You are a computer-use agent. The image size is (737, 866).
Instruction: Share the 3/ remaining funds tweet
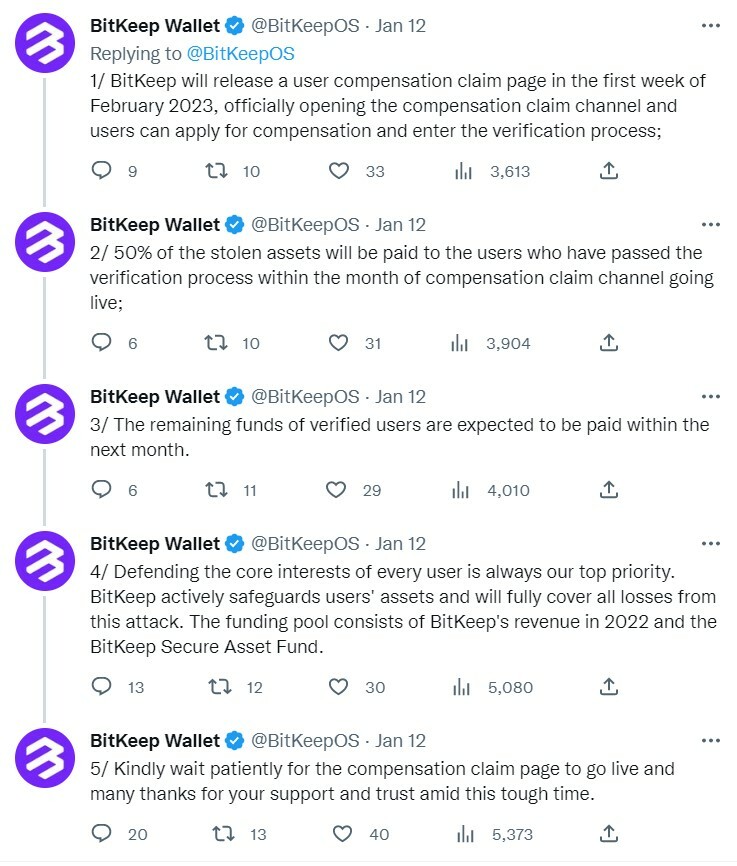608,489
